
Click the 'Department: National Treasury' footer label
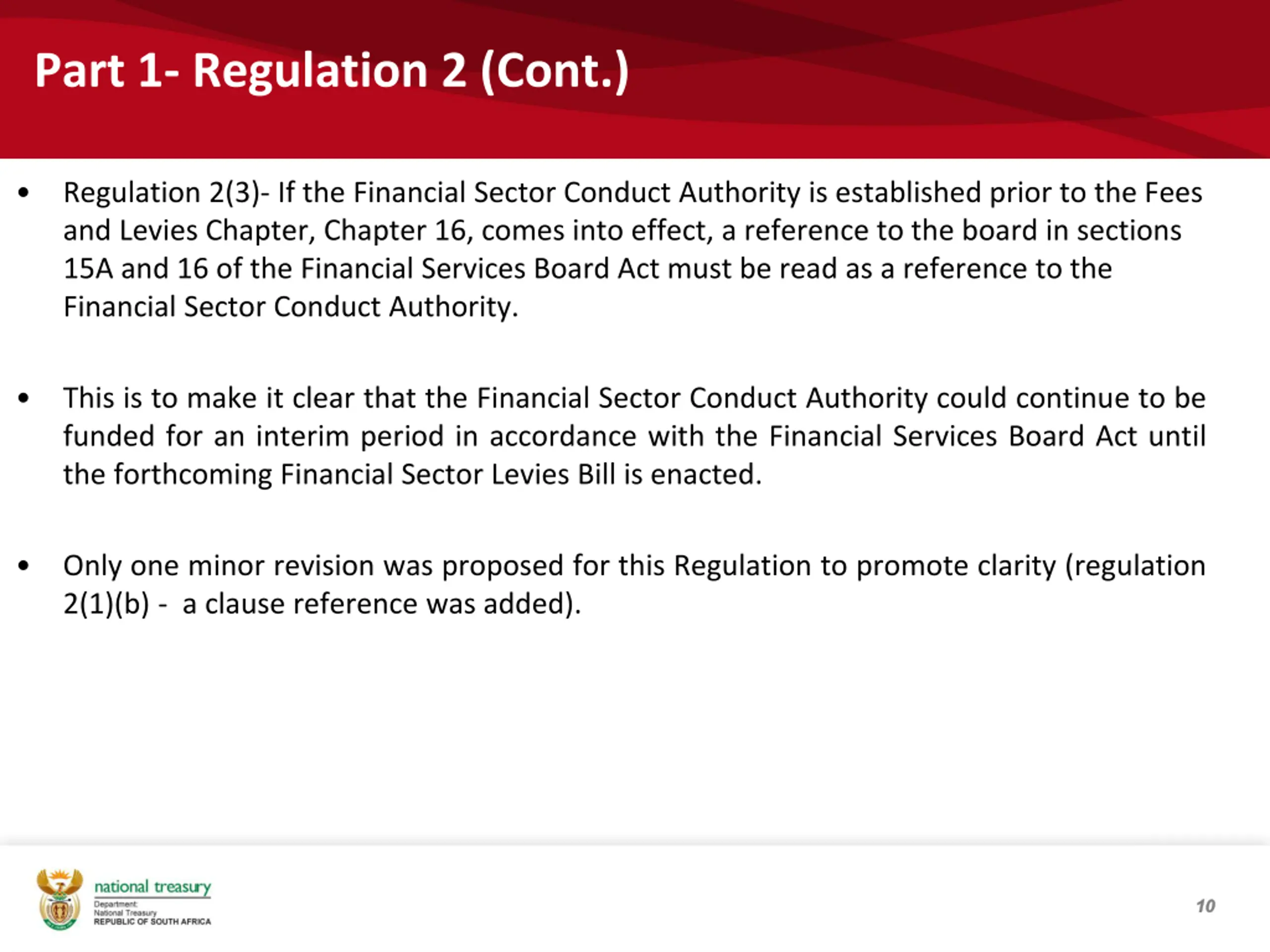coord(125,908)
